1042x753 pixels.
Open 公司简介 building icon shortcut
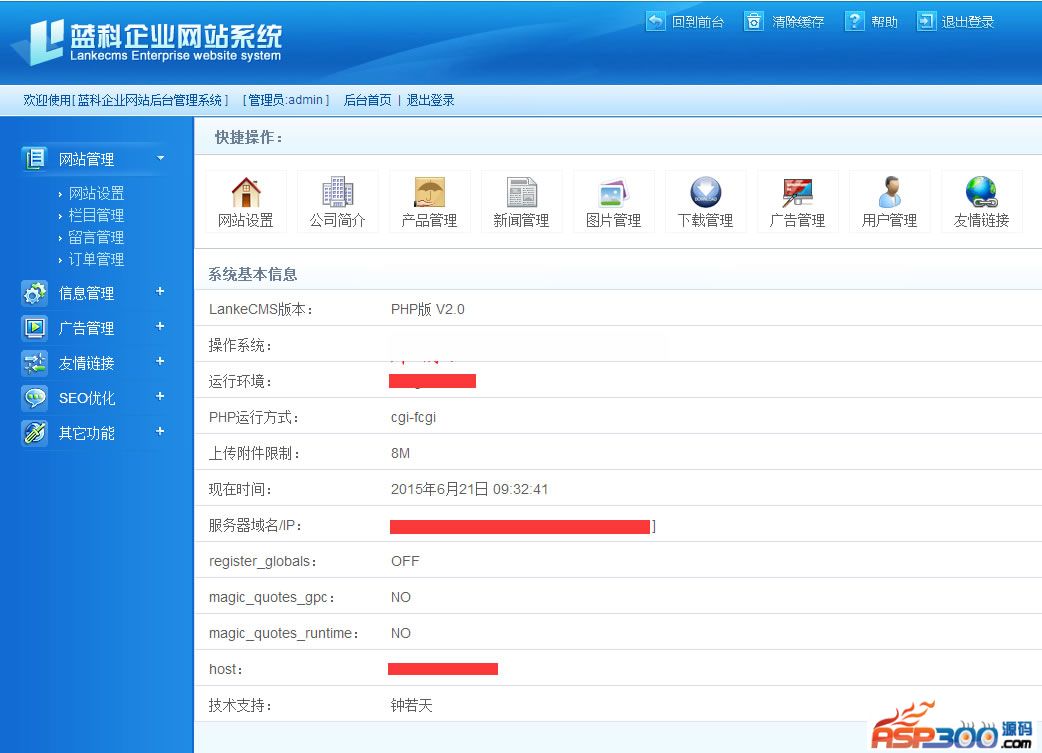[x=338, y=192]
